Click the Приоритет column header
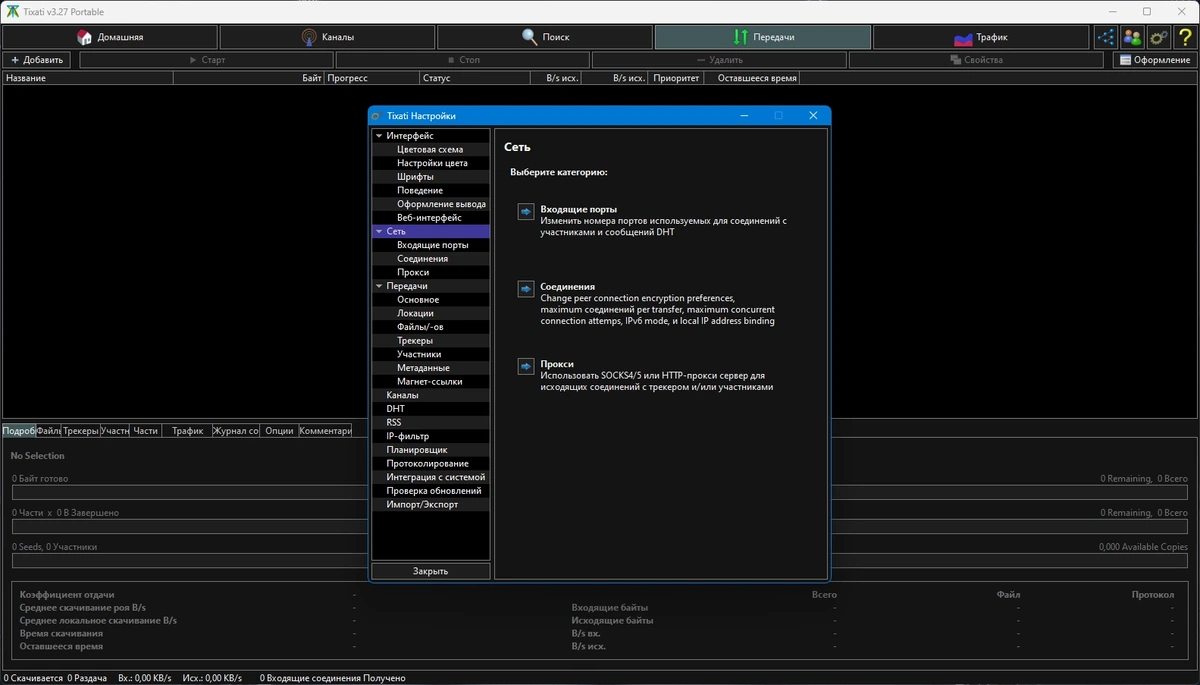 click(676, 78)
